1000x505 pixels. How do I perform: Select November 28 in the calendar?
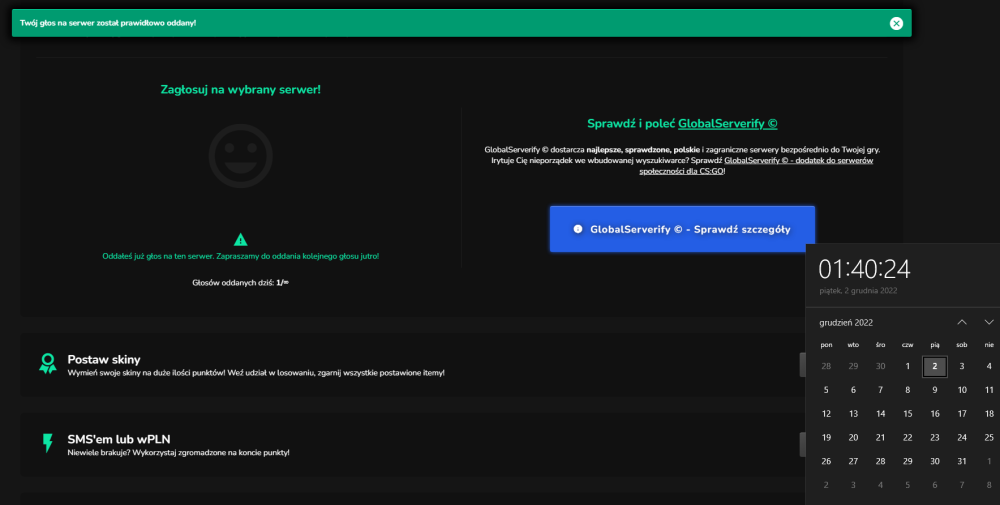click(x=826, y=366)
